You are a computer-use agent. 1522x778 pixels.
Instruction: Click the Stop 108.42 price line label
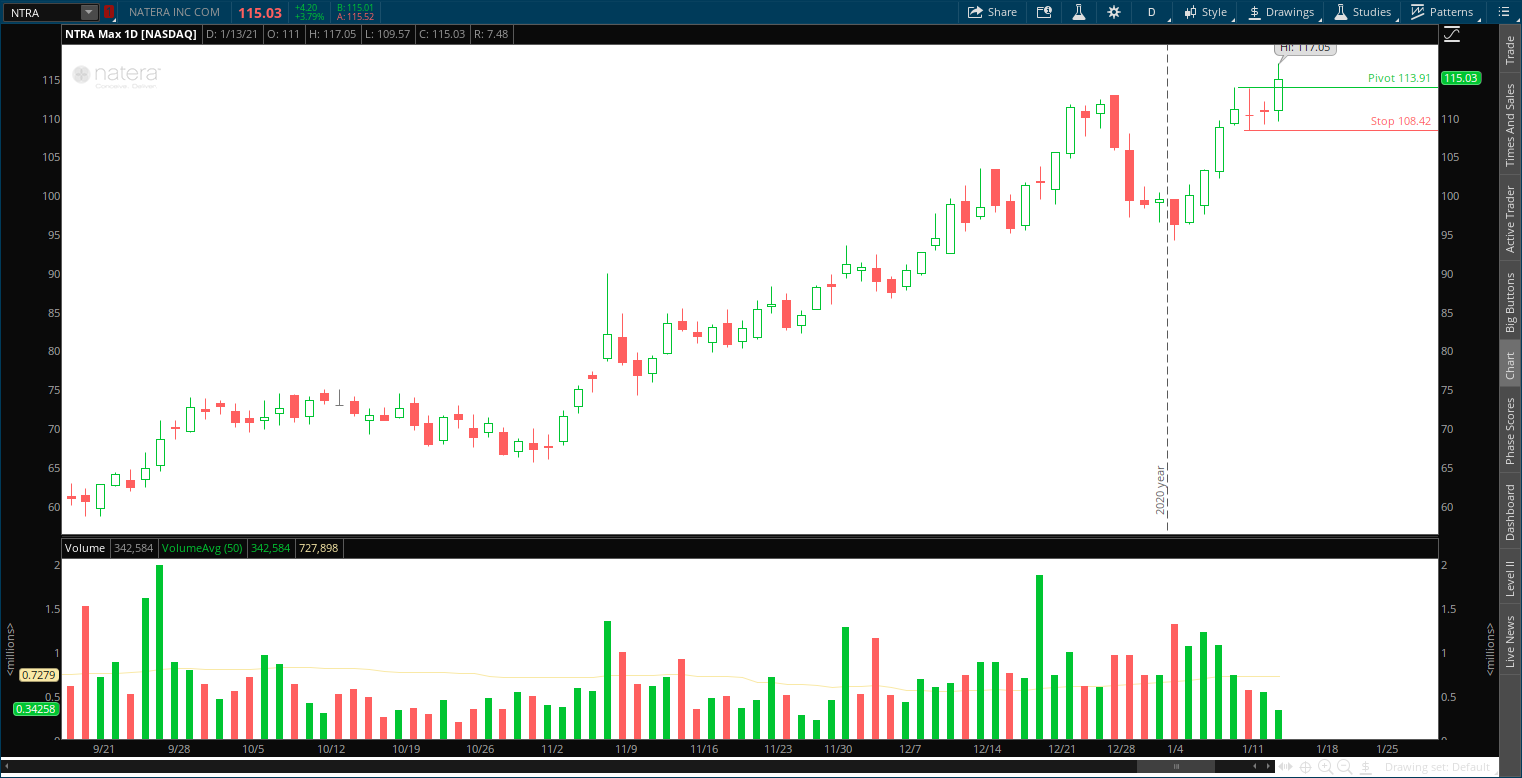(x=1400, y=121)
